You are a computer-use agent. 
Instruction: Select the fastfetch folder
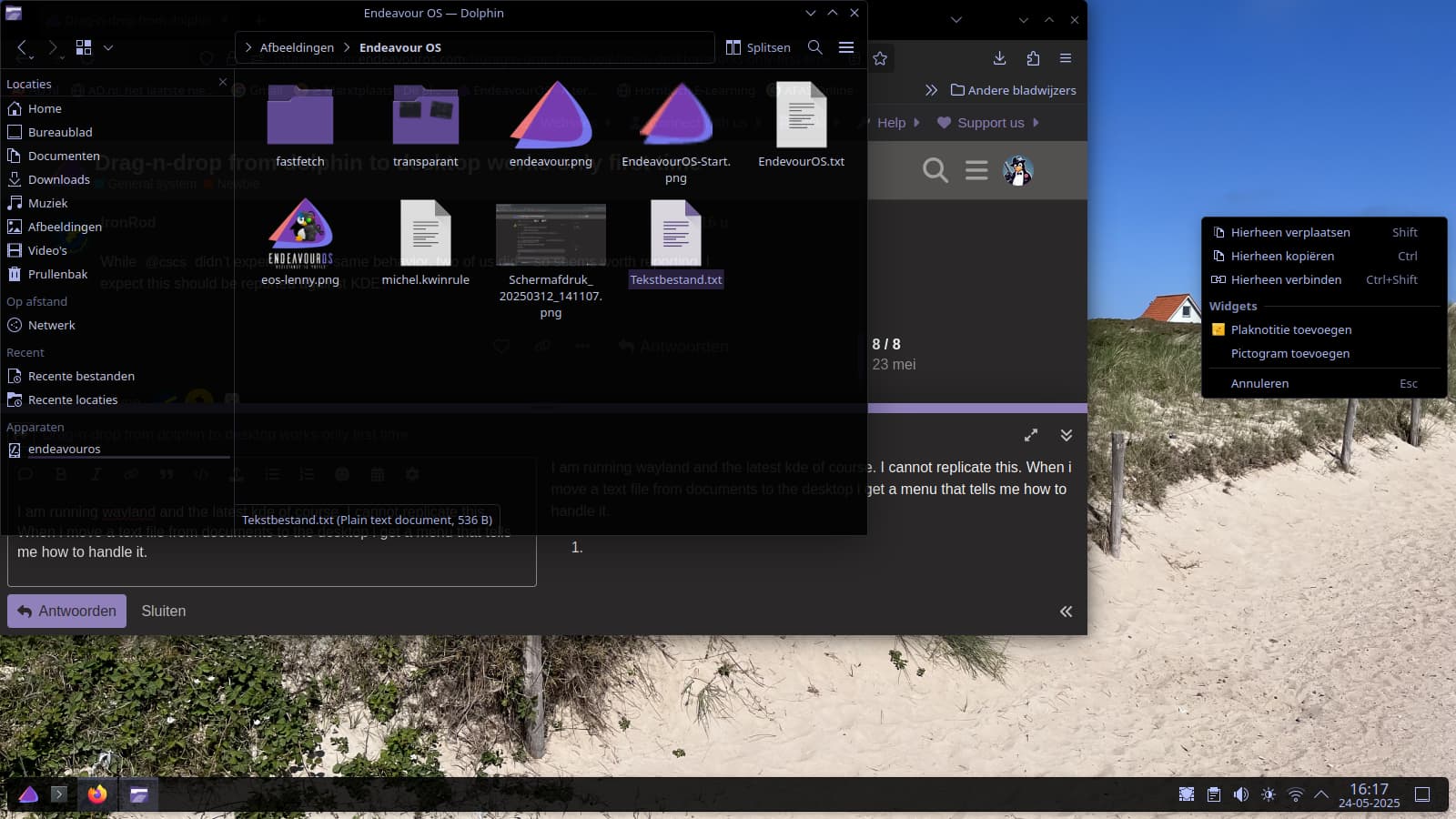[x=300, y=125]
